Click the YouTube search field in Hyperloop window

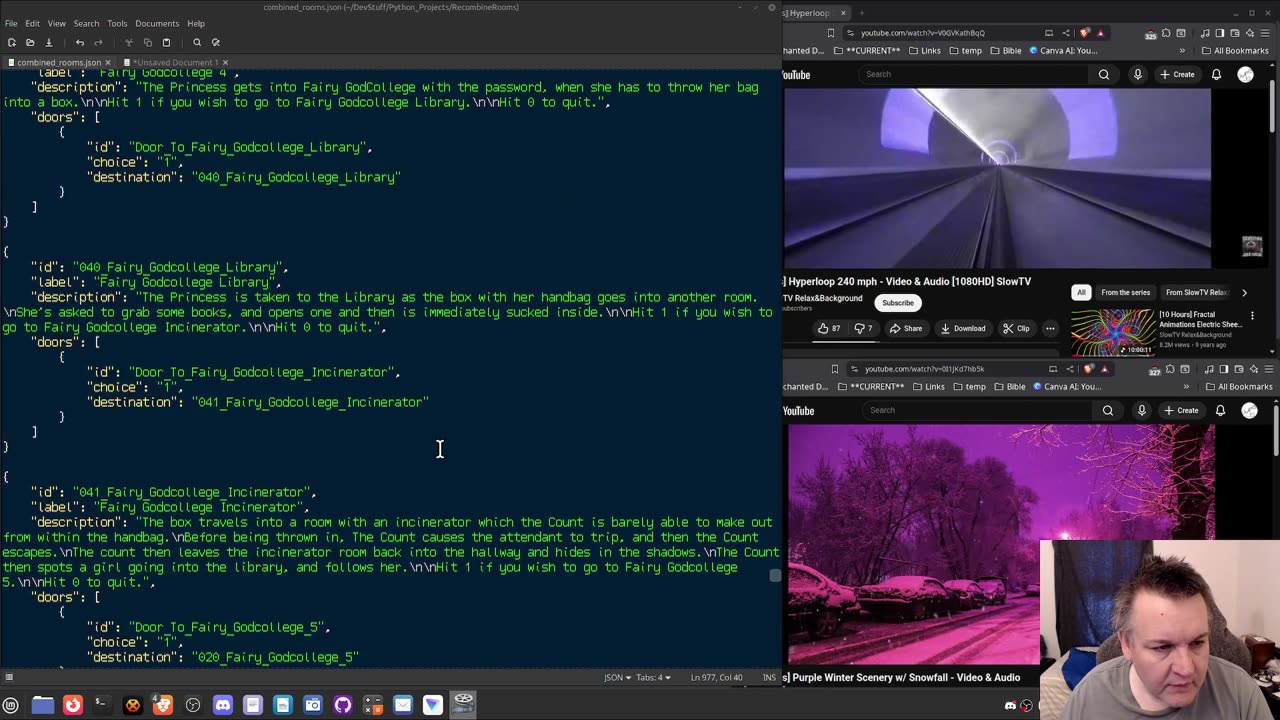[975, 74]
